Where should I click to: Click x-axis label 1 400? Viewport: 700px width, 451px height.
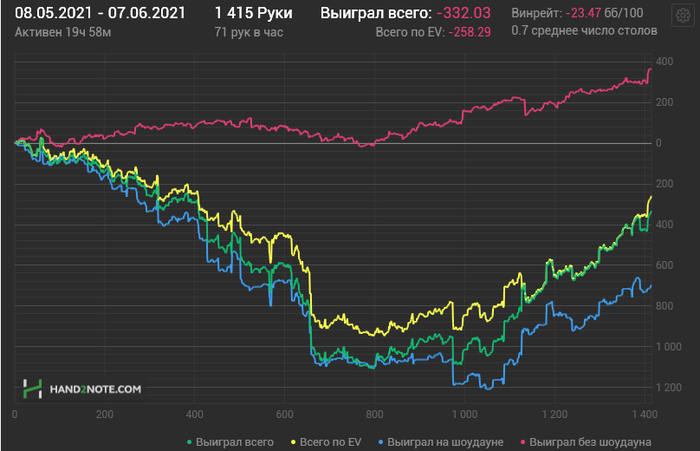click(x=645, y=414)
